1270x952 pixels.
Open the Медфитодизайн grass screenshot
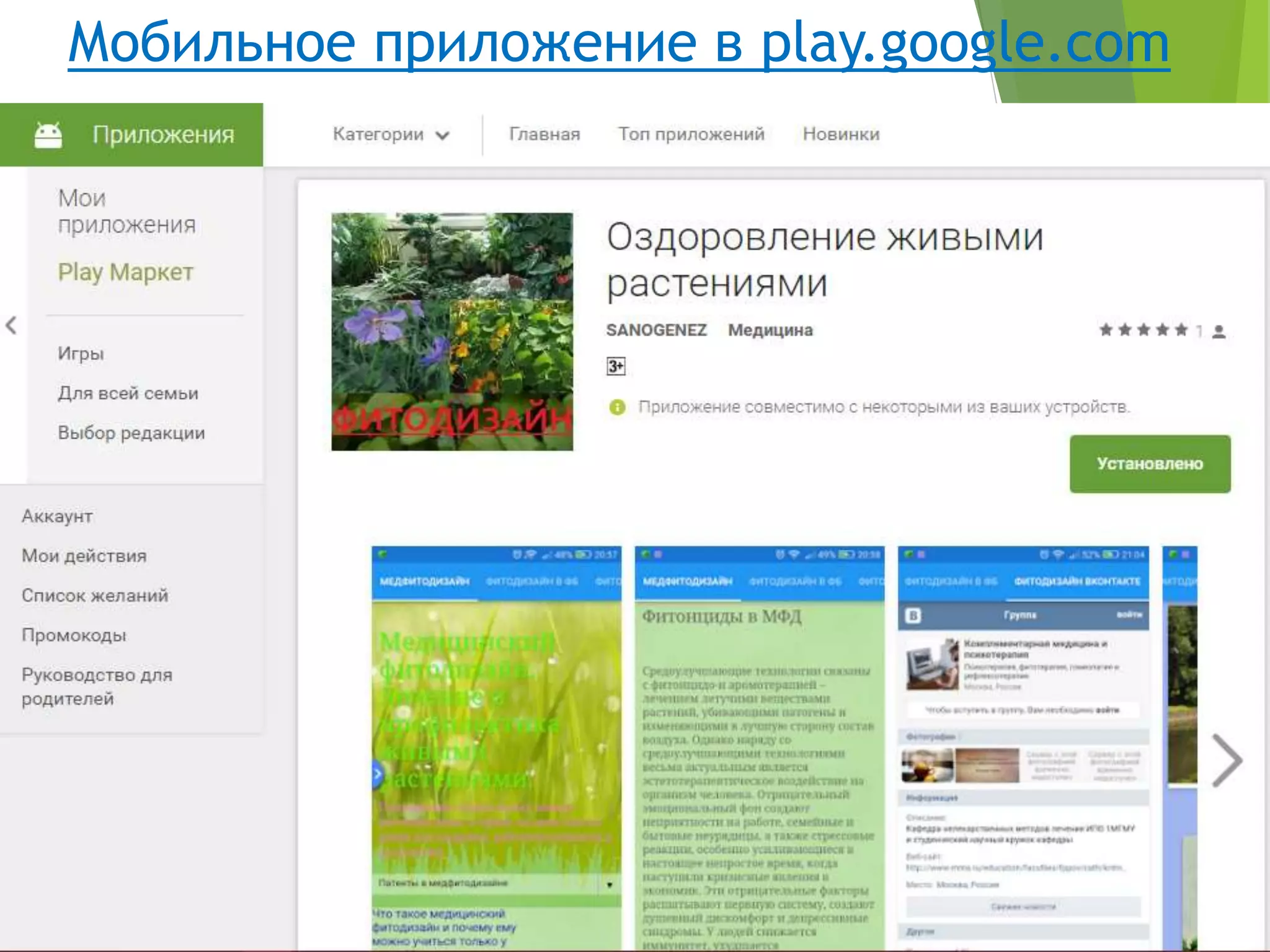click(496, 747)
